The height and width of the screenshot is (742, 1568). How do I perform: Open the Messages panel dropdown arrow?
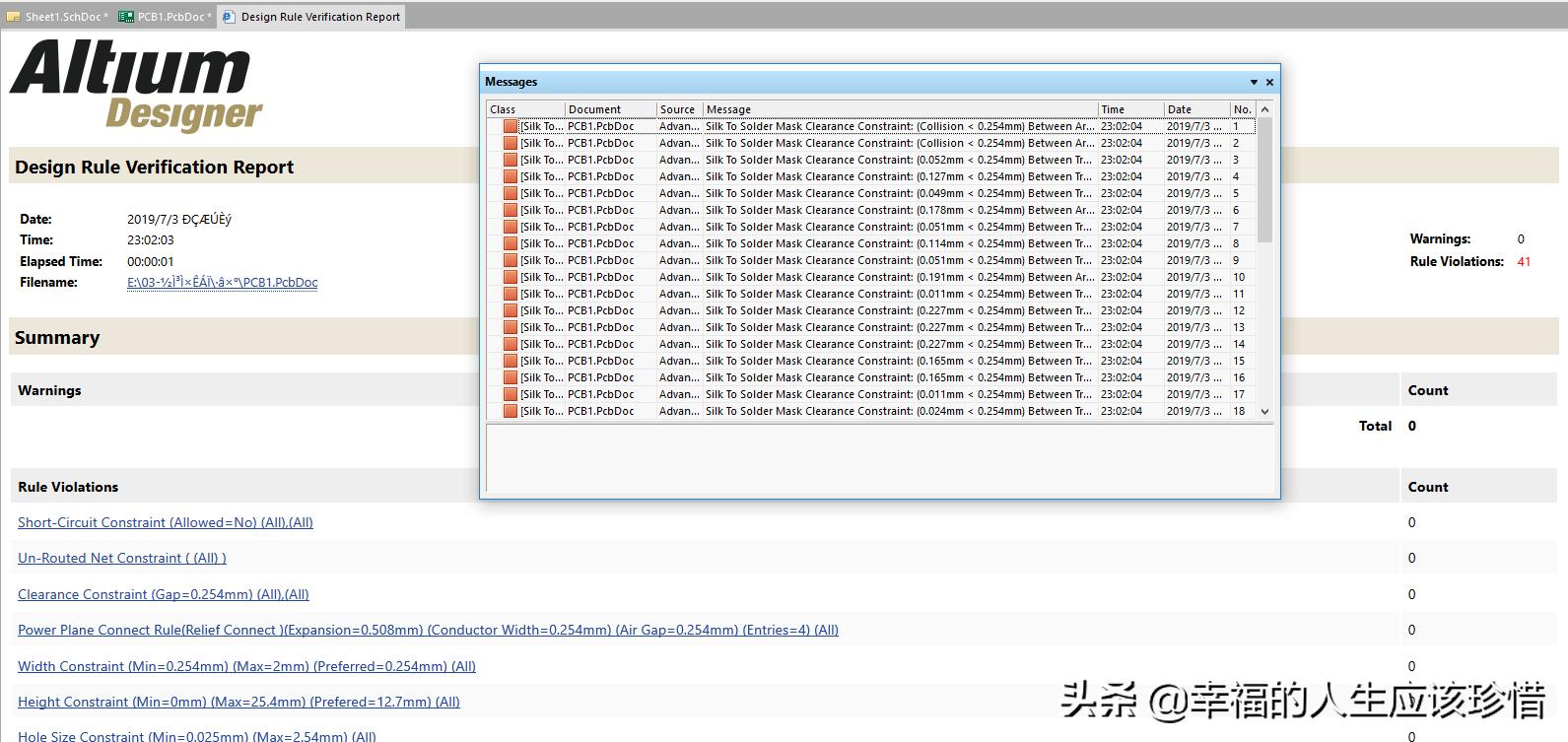pyautogui.click(x=1254, y=82)
